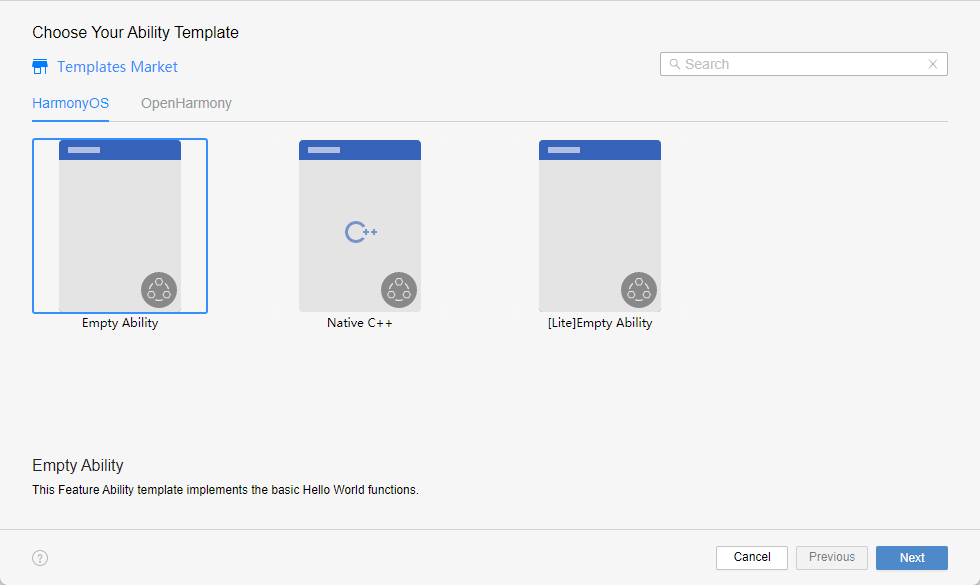Click the 'Empty Ability' description heading
Screen dimensions: 980x585
pyautogui.click(x=78, y=466)
